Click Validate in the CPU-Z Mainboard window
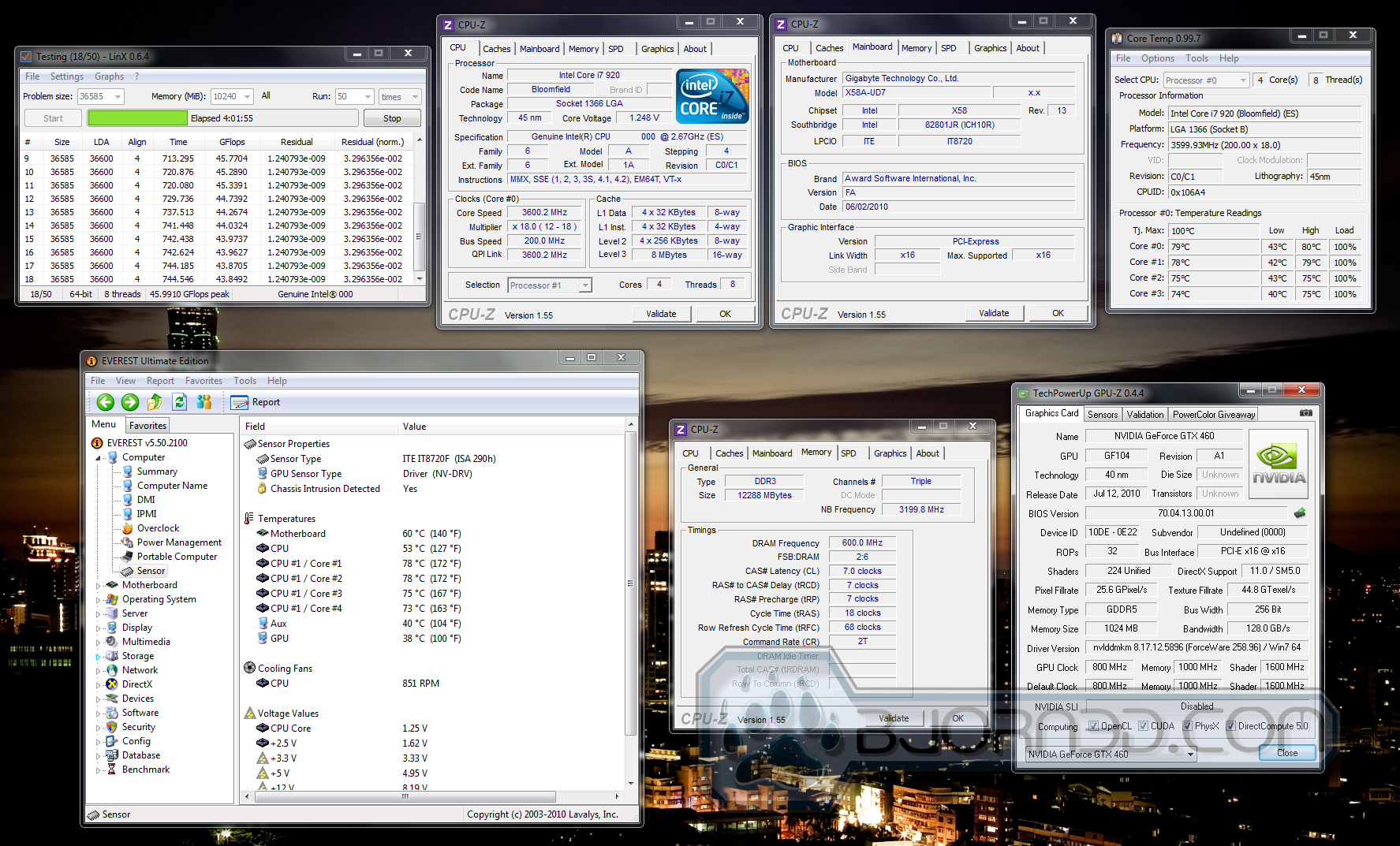The width and height of the screenshot is (1400, 846). tap(994, 314)
